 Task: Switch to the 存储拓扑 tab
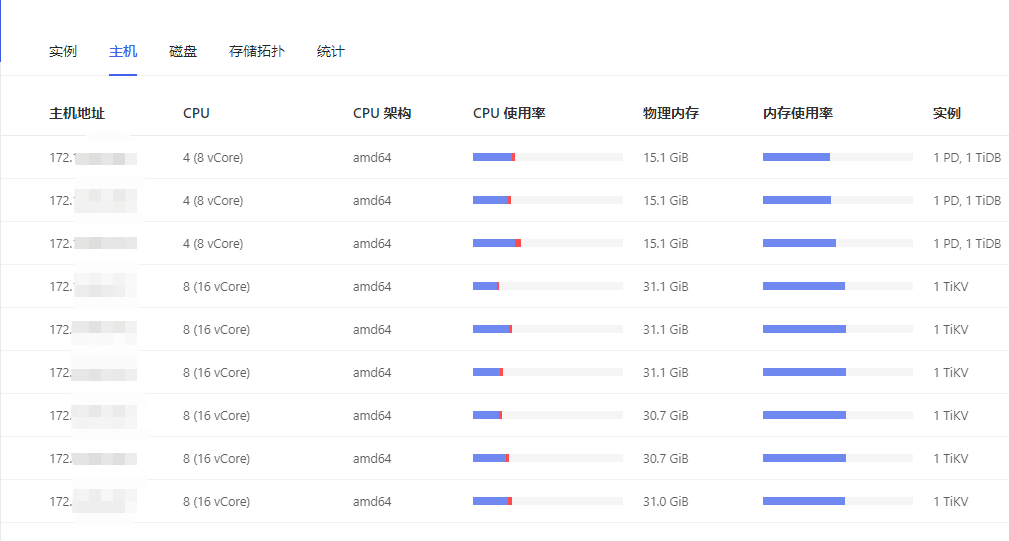tap(257, 51)
